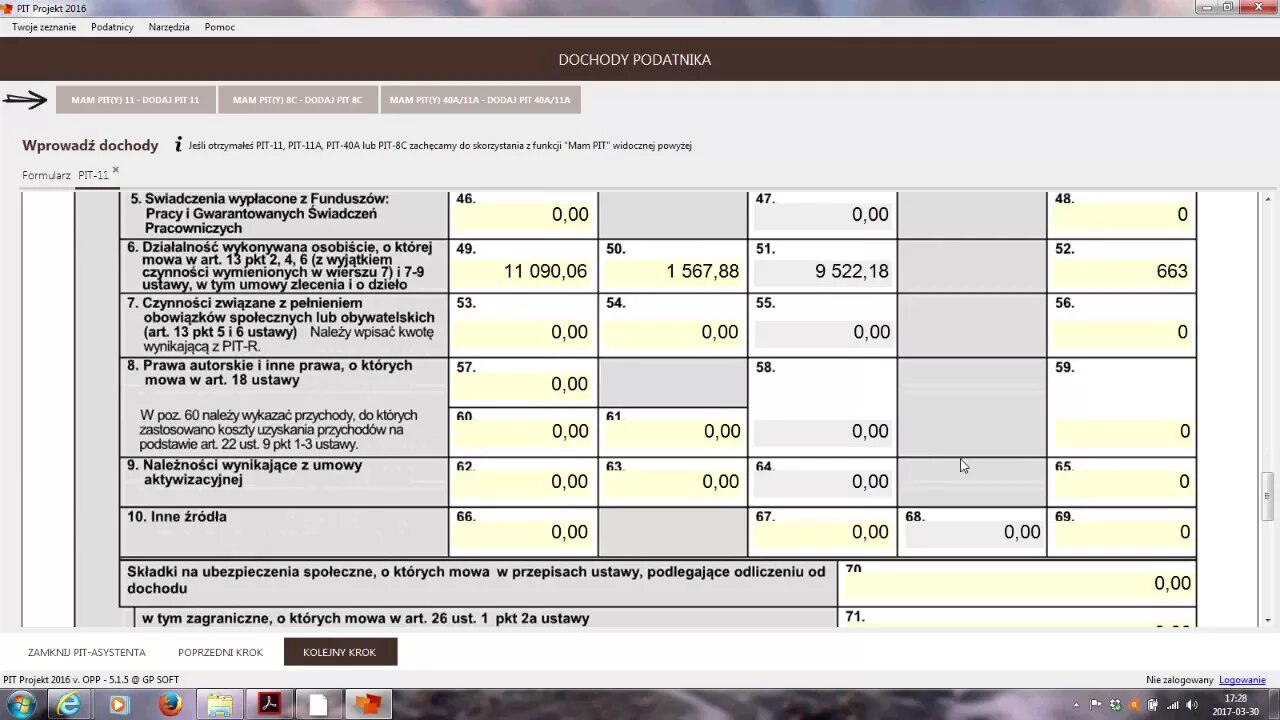The height and width of the screenshot is (720, 1280).
Task: Click field 55 value 0,00
Action: point(822,332)
